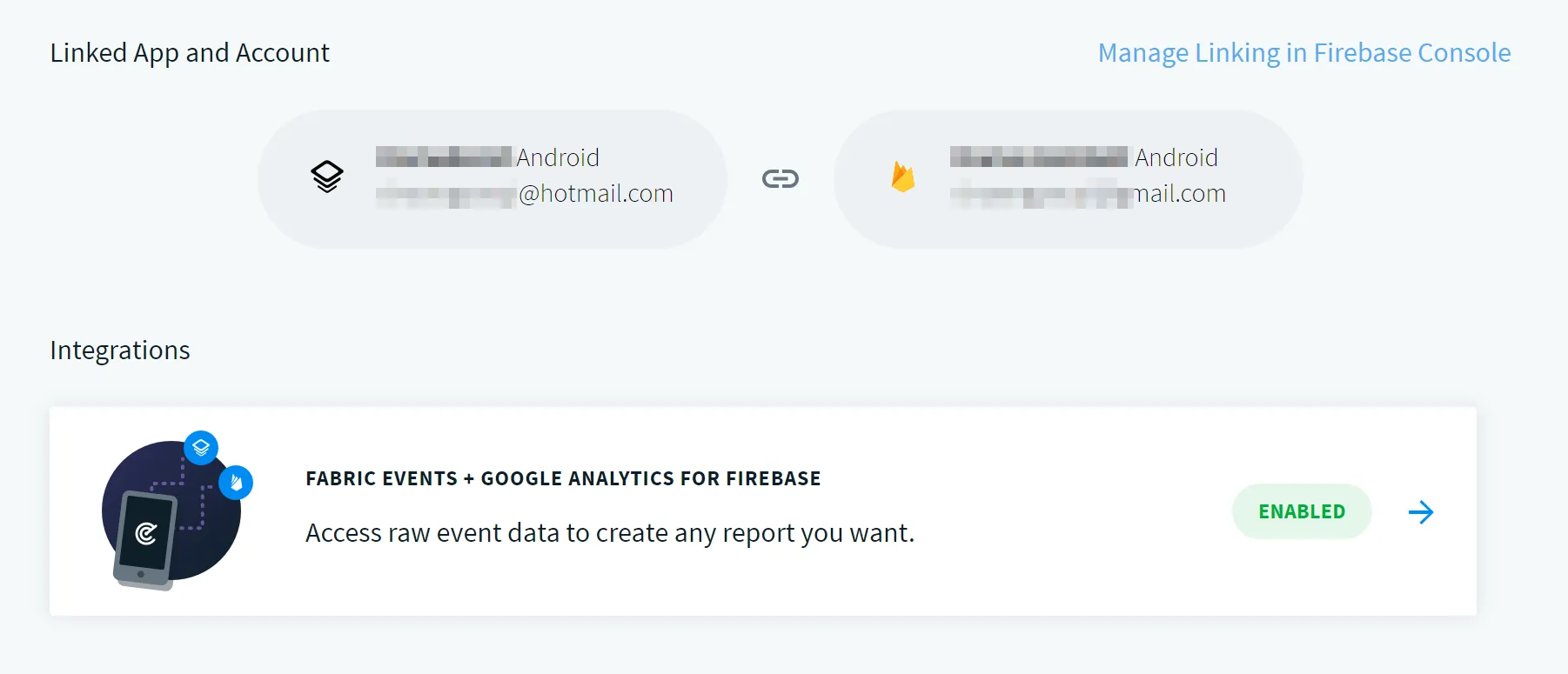Click the raw event data description text
Image resolution: width=1568 pixels, height=674 pixels.
tap(609, 533)
